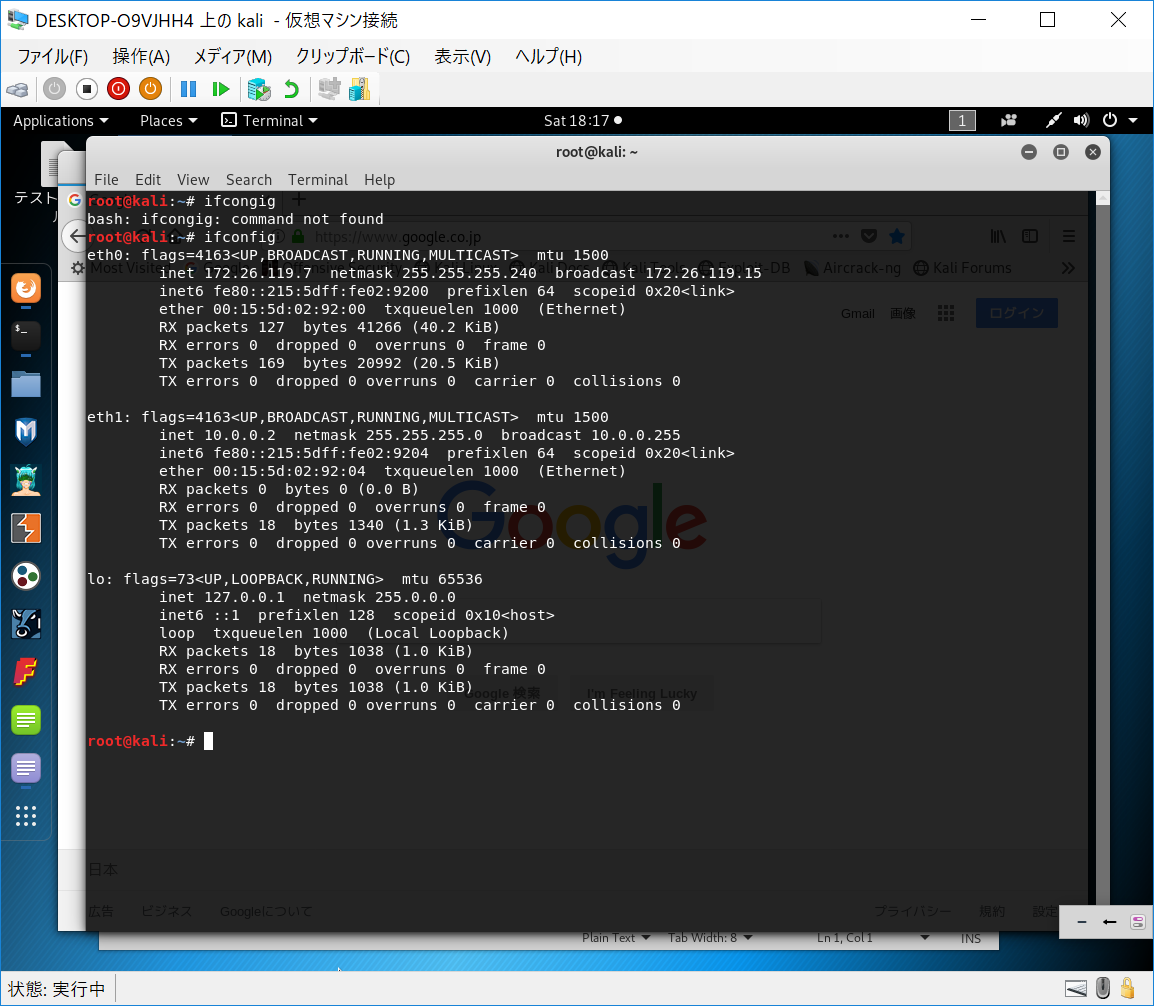
Task: Click the workspace 1 indicator
Action: (x=961, y=121)
